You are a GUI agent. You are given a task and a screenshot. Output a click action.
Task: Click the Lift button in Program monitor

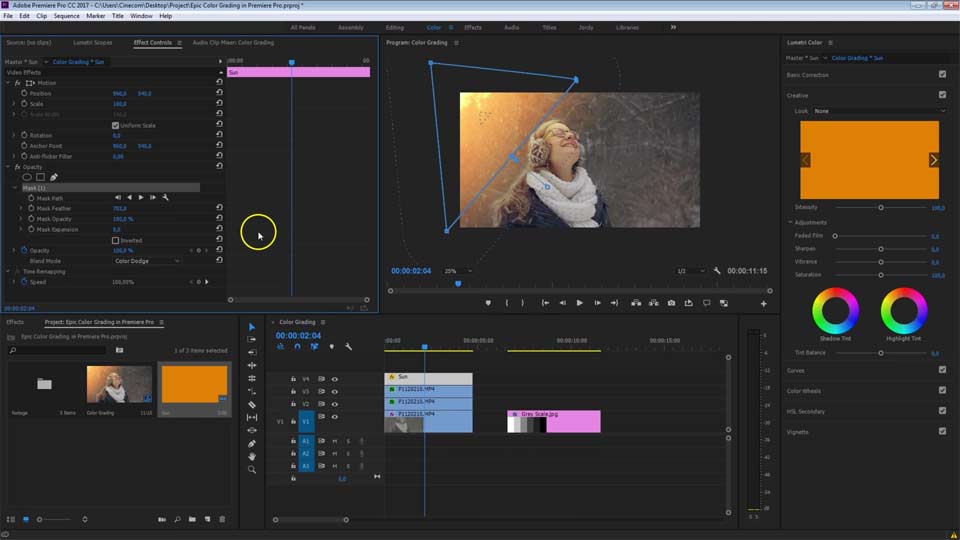[636, 303]
